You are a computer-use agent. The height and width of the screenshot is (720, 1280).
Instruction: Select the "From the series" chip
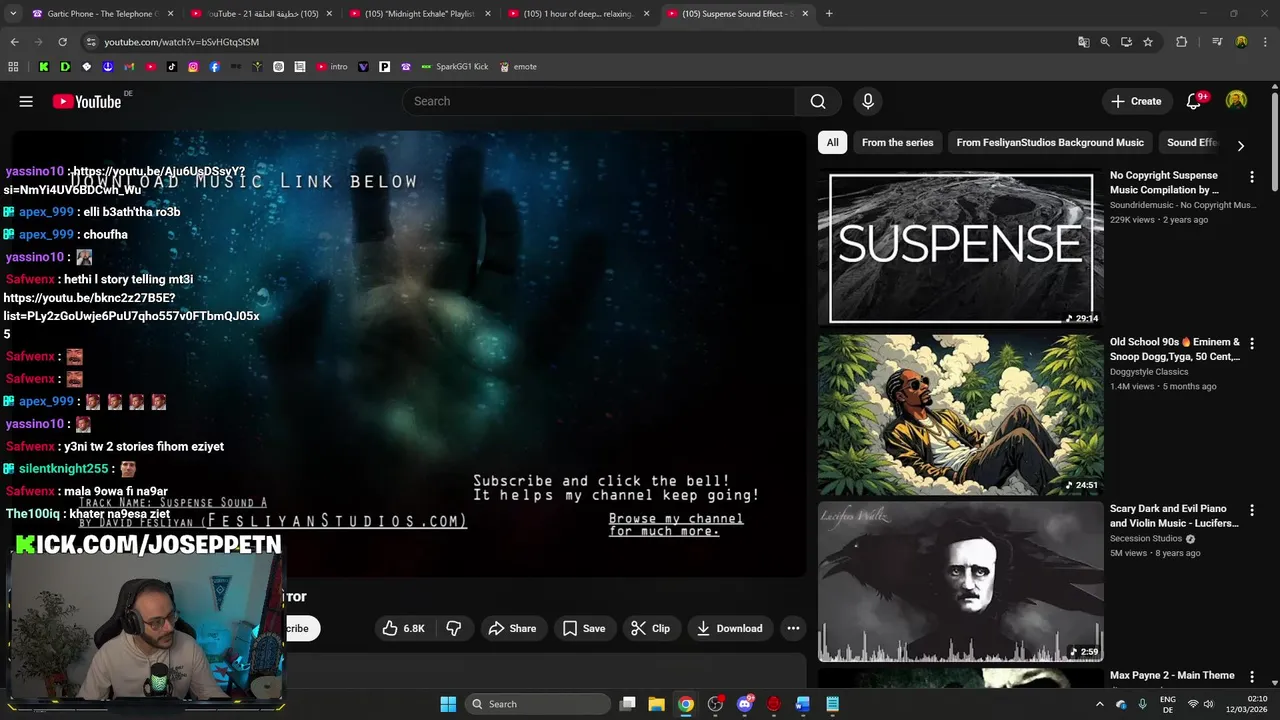(897, 142)
